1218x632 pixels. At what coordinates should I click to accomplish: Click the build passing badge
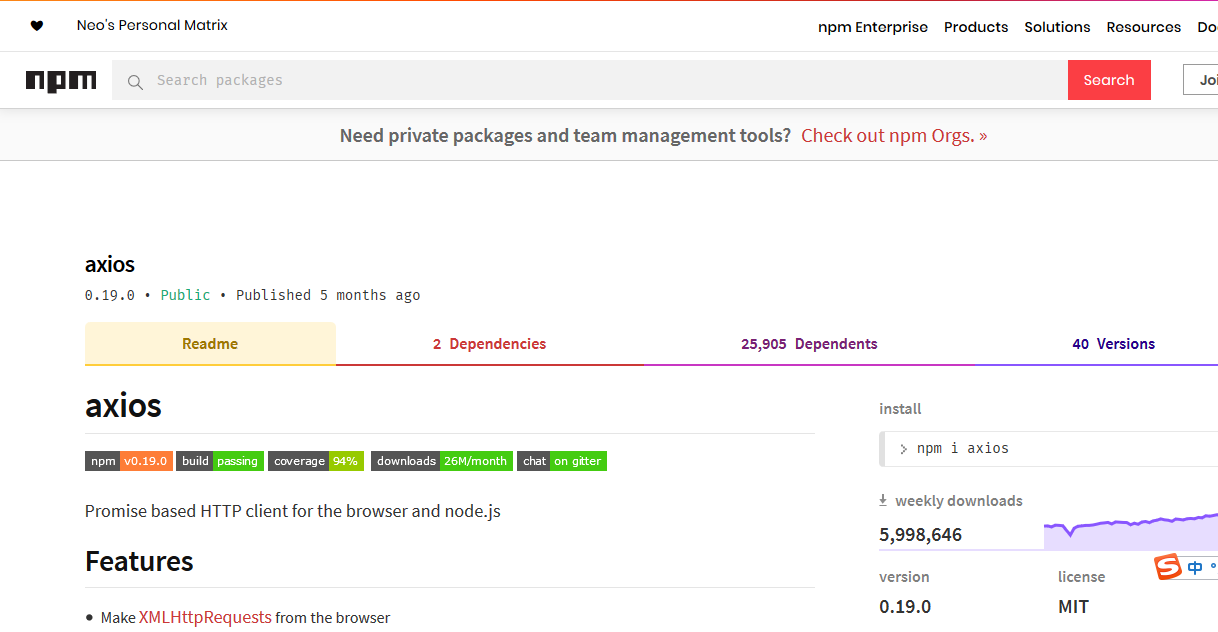click(220, 461)
